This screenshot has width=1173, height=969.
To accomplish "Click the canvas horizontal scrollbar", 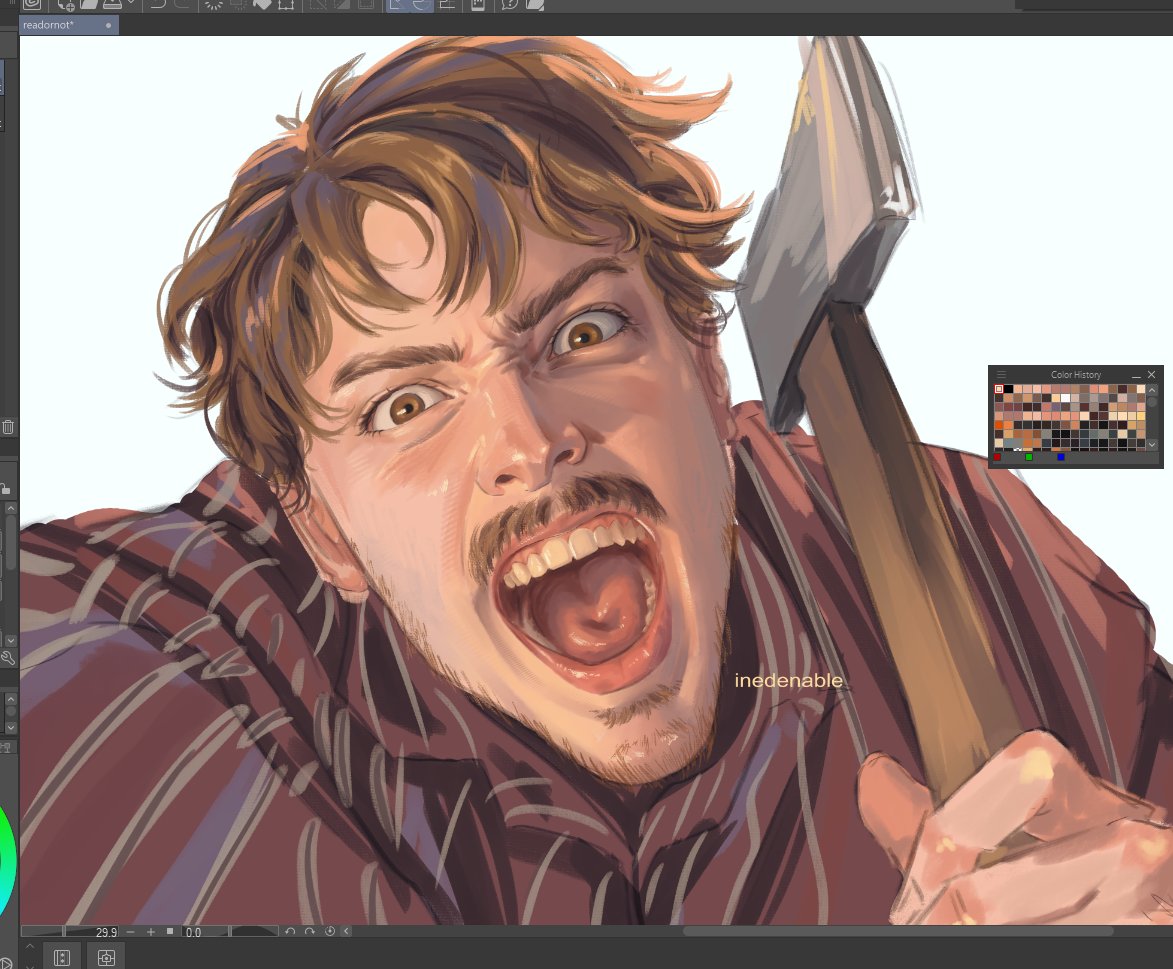I will tap(898, 932).
